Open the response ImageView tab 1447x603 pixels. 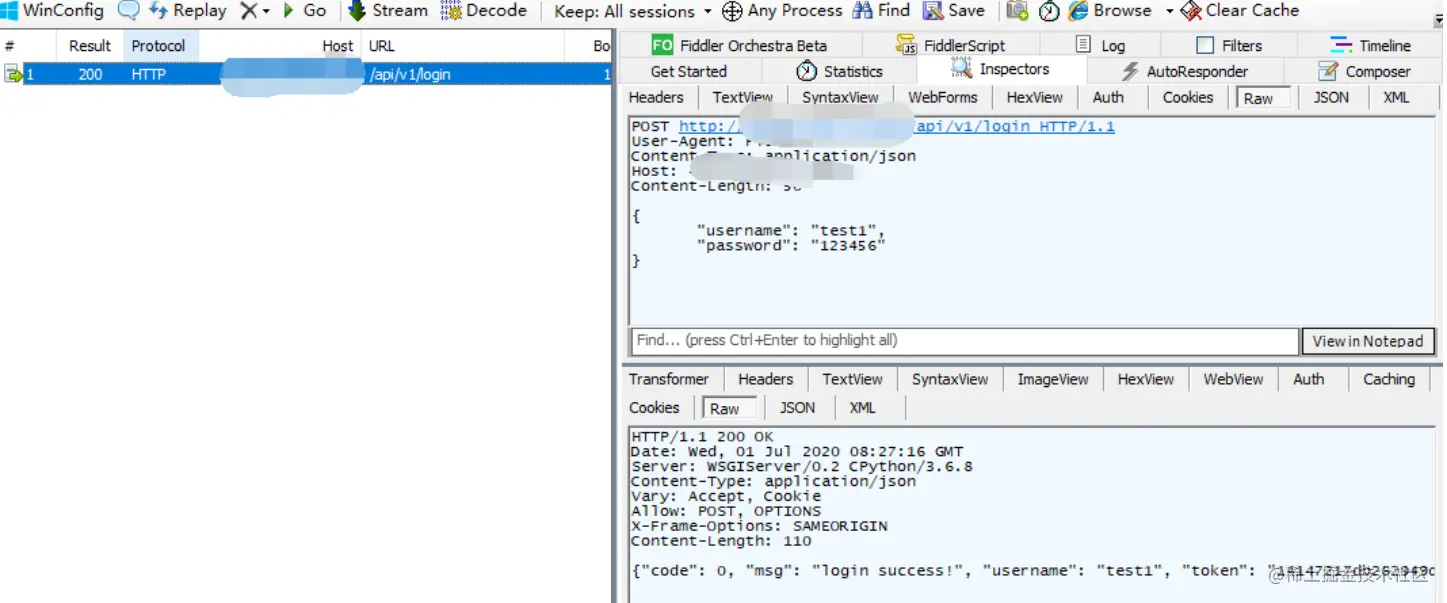[x=1053, y=379]
